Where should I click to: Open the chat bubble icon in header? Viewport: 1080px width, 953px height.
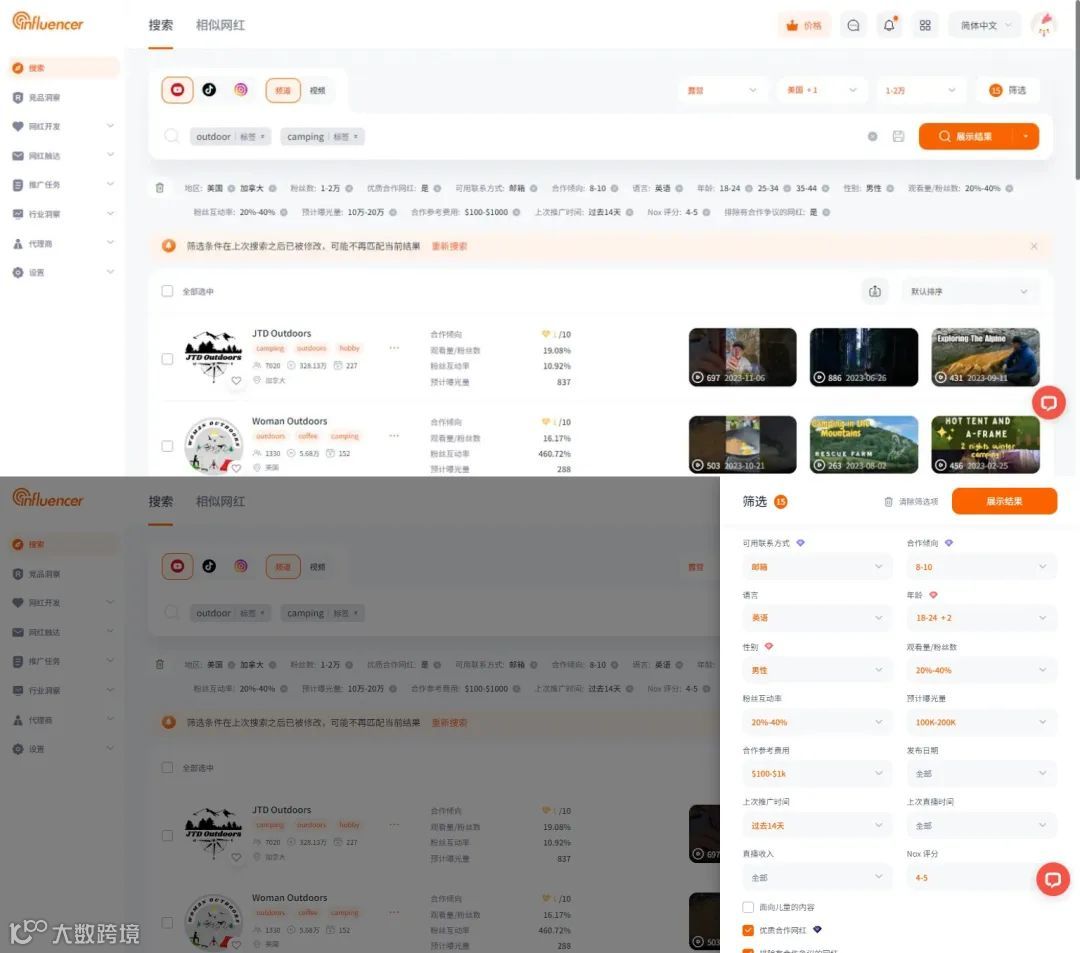coord(853,25)
